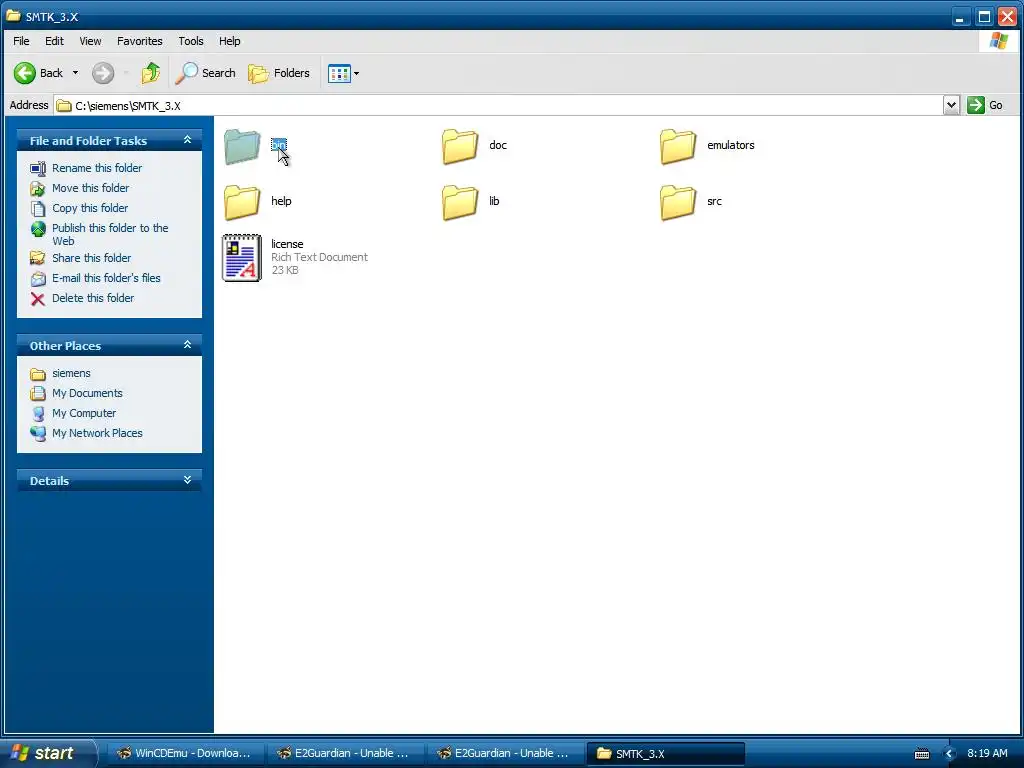Open the Views dropdown arrow
The image size is (1024, 768).
click(357, 74)
